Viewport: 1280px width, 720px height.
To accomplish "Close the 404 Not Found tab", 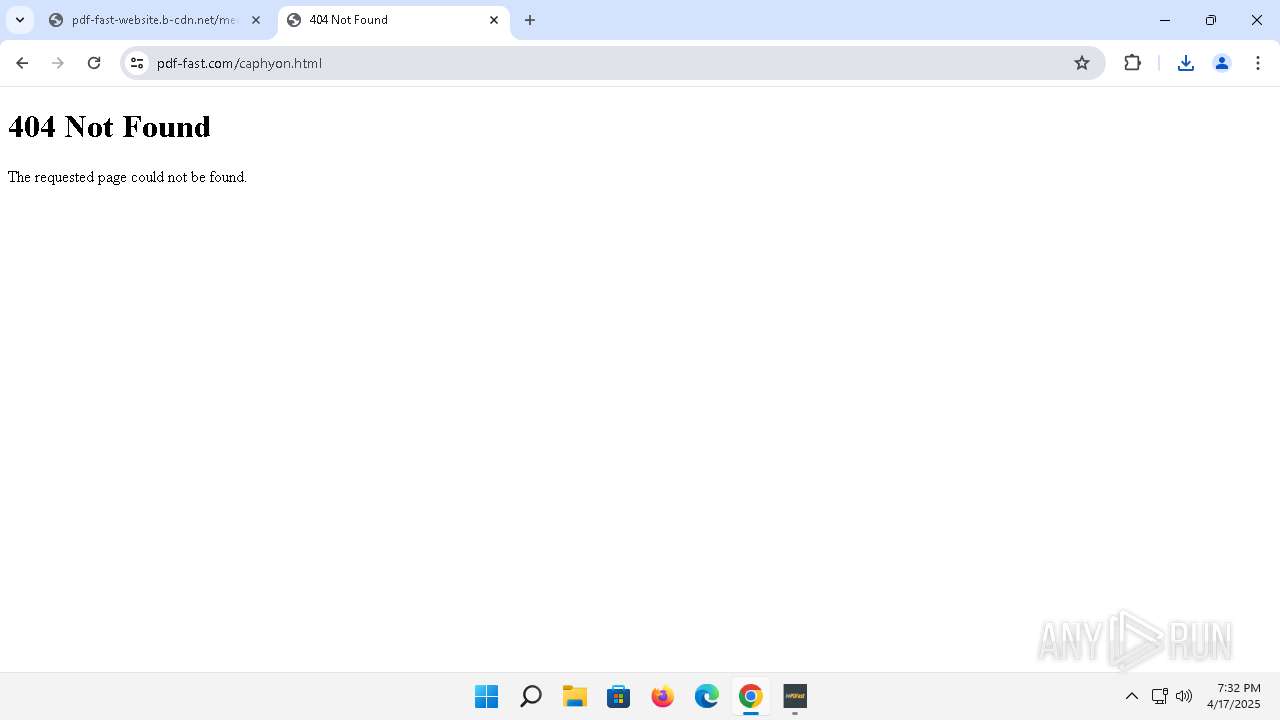I will pyautogui.click(x=494, y=20).
